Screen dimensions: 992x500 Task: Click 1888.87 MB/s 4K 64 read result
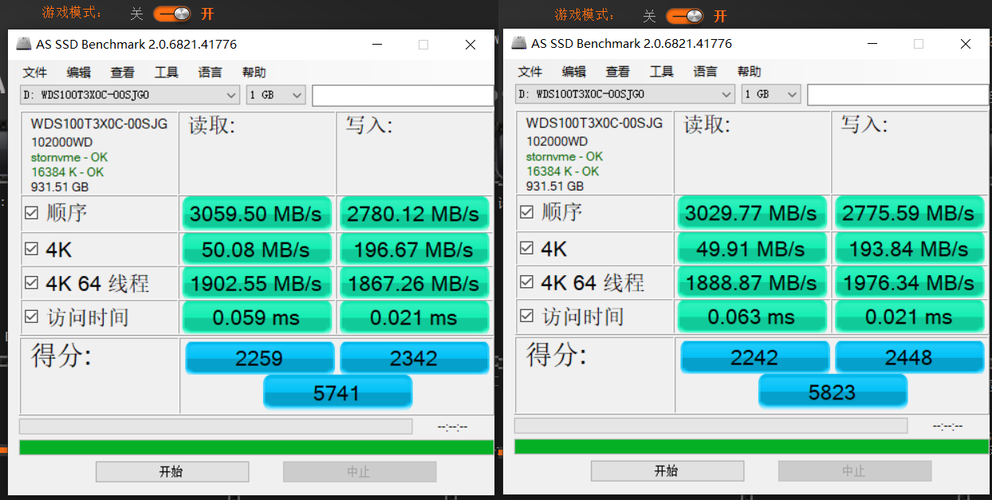click(x=752, y=282)
